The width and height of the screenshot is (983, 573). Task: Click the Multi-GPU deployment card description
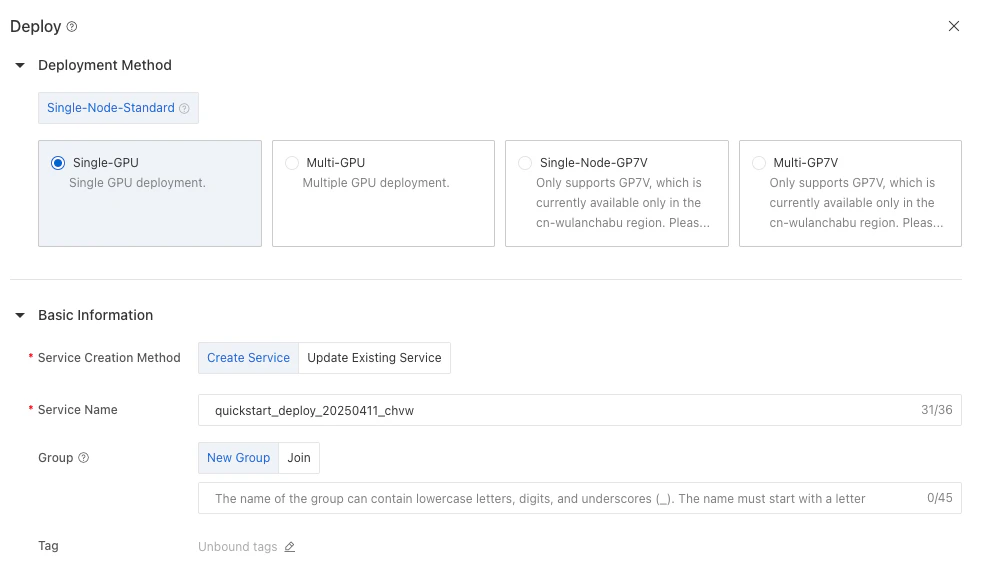(376, 183)
